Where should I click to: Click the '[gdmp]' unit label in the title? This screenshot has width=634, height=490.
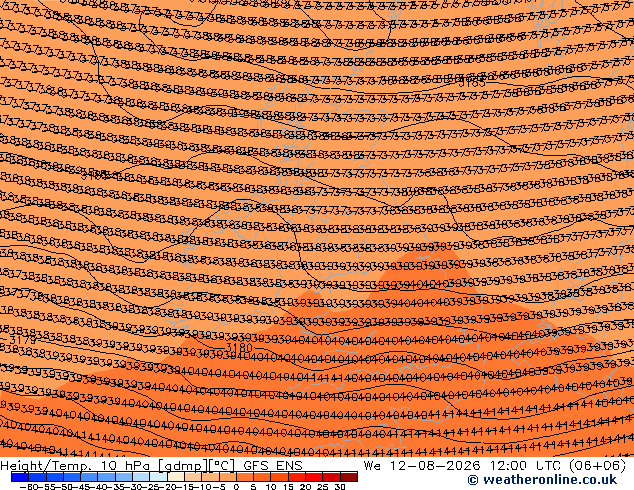point(182,466)
